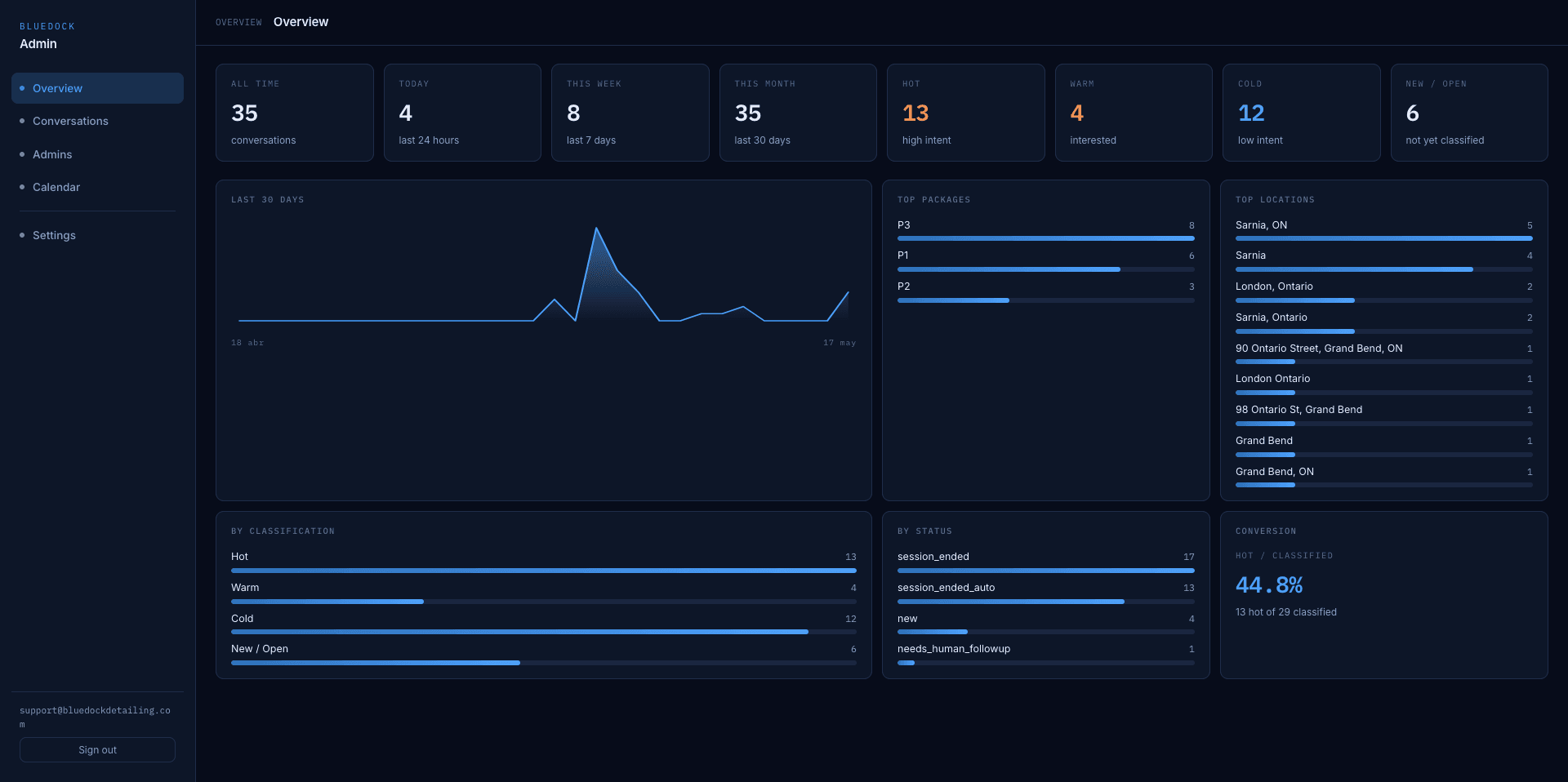Open the Cold low intent card

click(x=1302, y=113)
